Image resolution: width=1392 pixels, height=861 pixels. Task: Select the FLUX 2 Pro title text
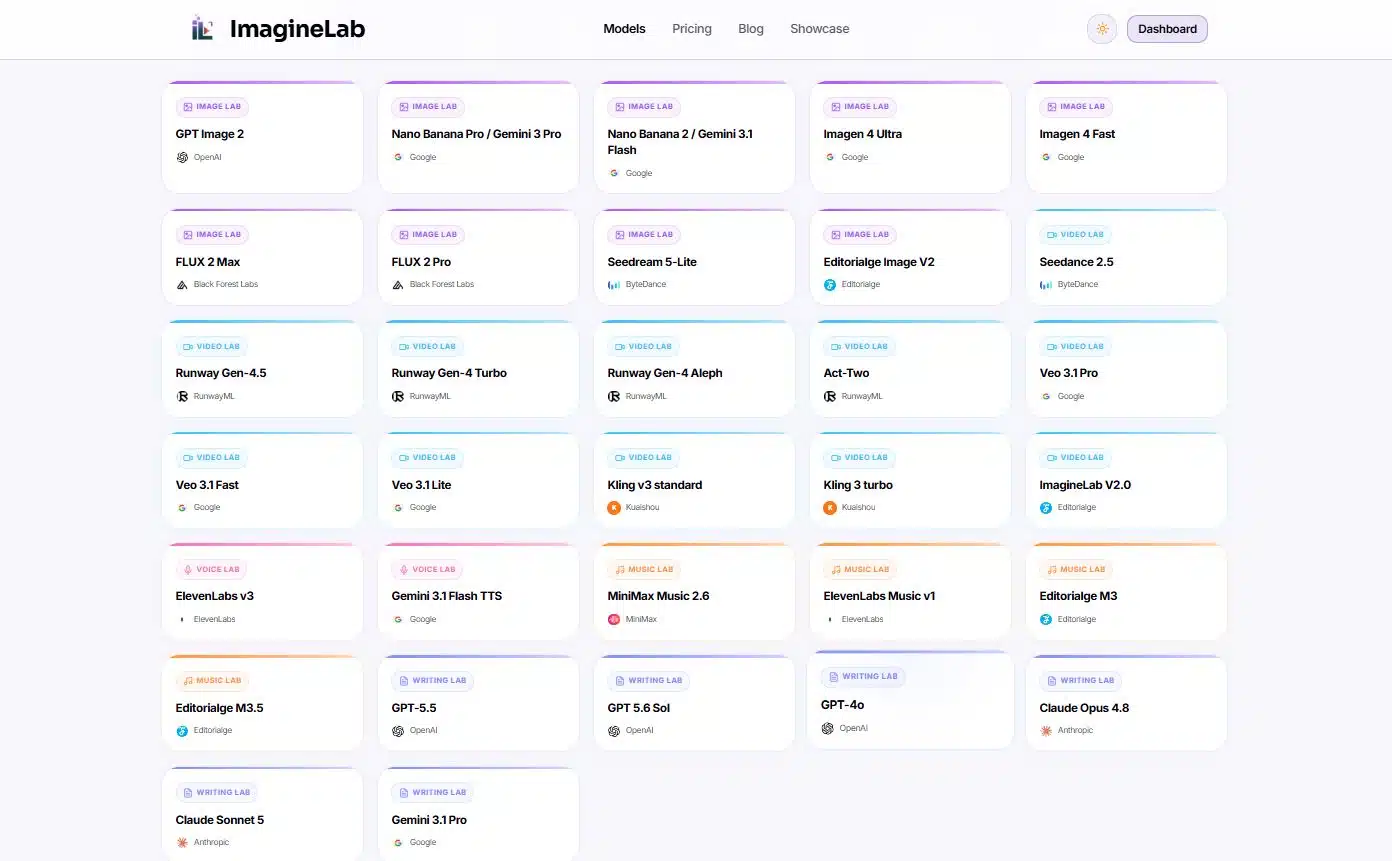coord(421,262)
